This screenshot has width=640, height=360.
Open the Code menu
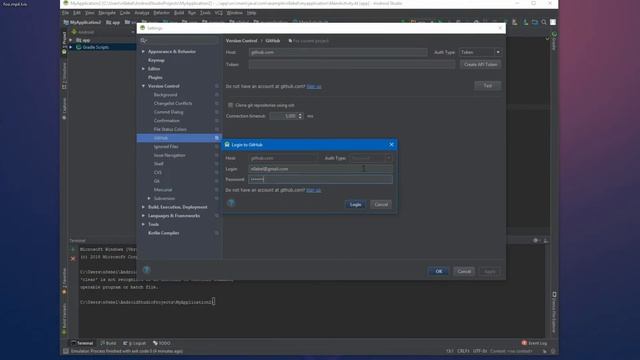(125, 13)
